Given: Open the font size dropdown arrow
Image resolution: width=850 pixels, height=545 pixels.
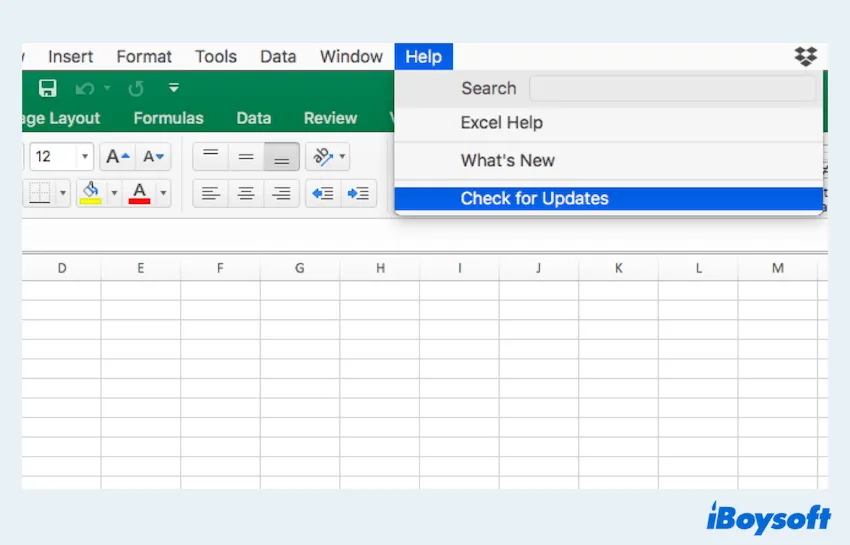Looking at the screenshot, I should [85, 157].
